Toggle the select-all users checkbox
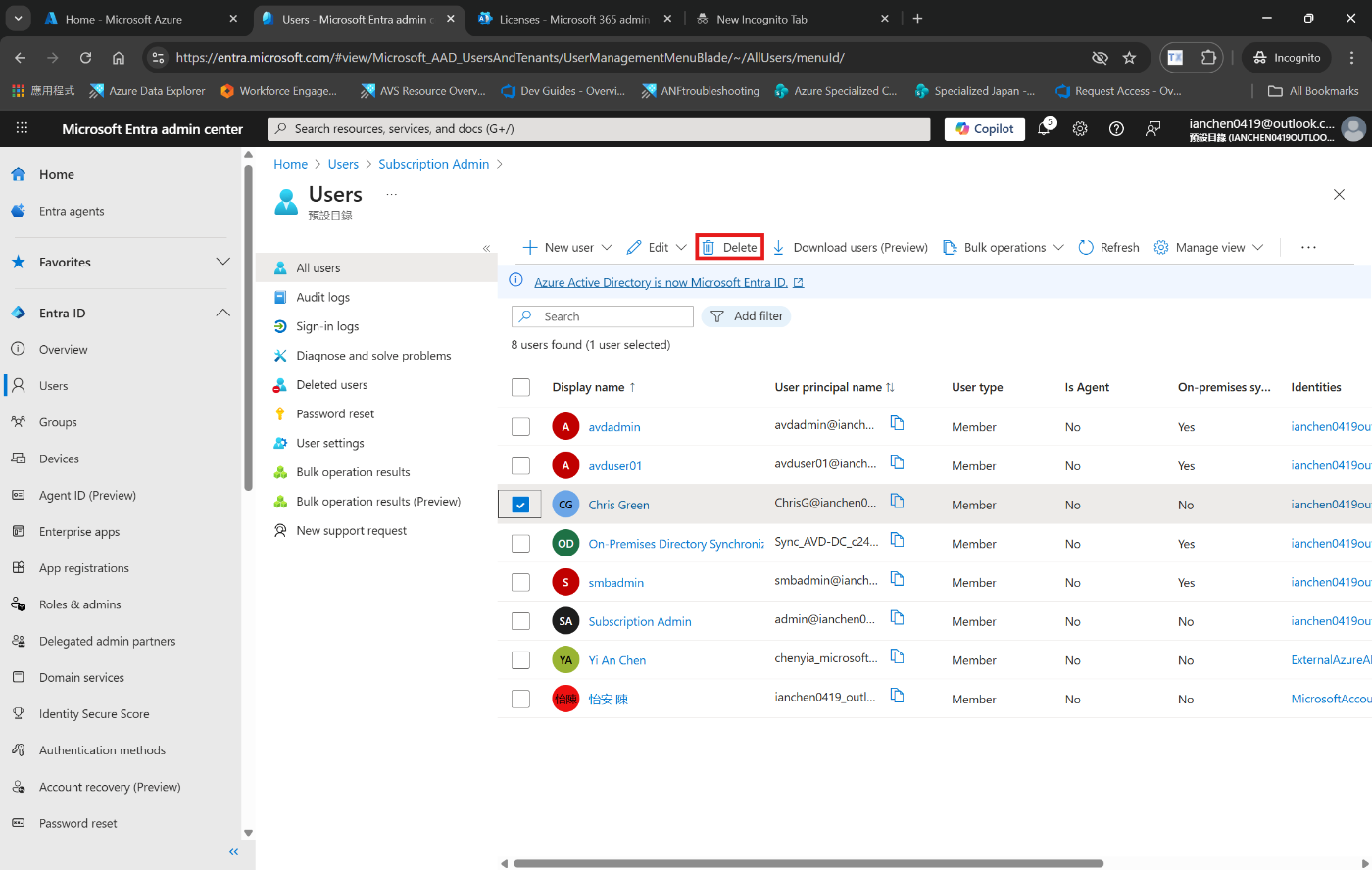 pyautogui.click(x=520, y=387)
